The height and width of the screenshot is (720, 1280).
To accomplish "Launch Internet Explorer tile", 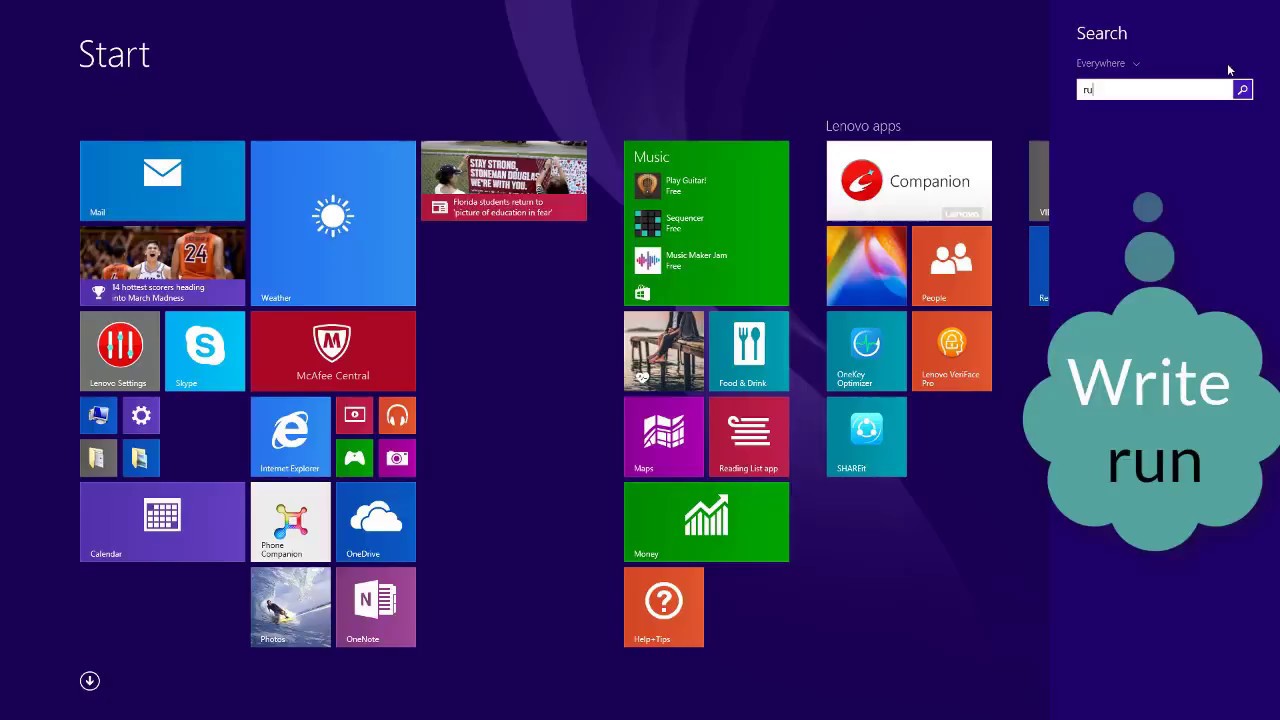I will pyautogui.click(x=291, y=437).
